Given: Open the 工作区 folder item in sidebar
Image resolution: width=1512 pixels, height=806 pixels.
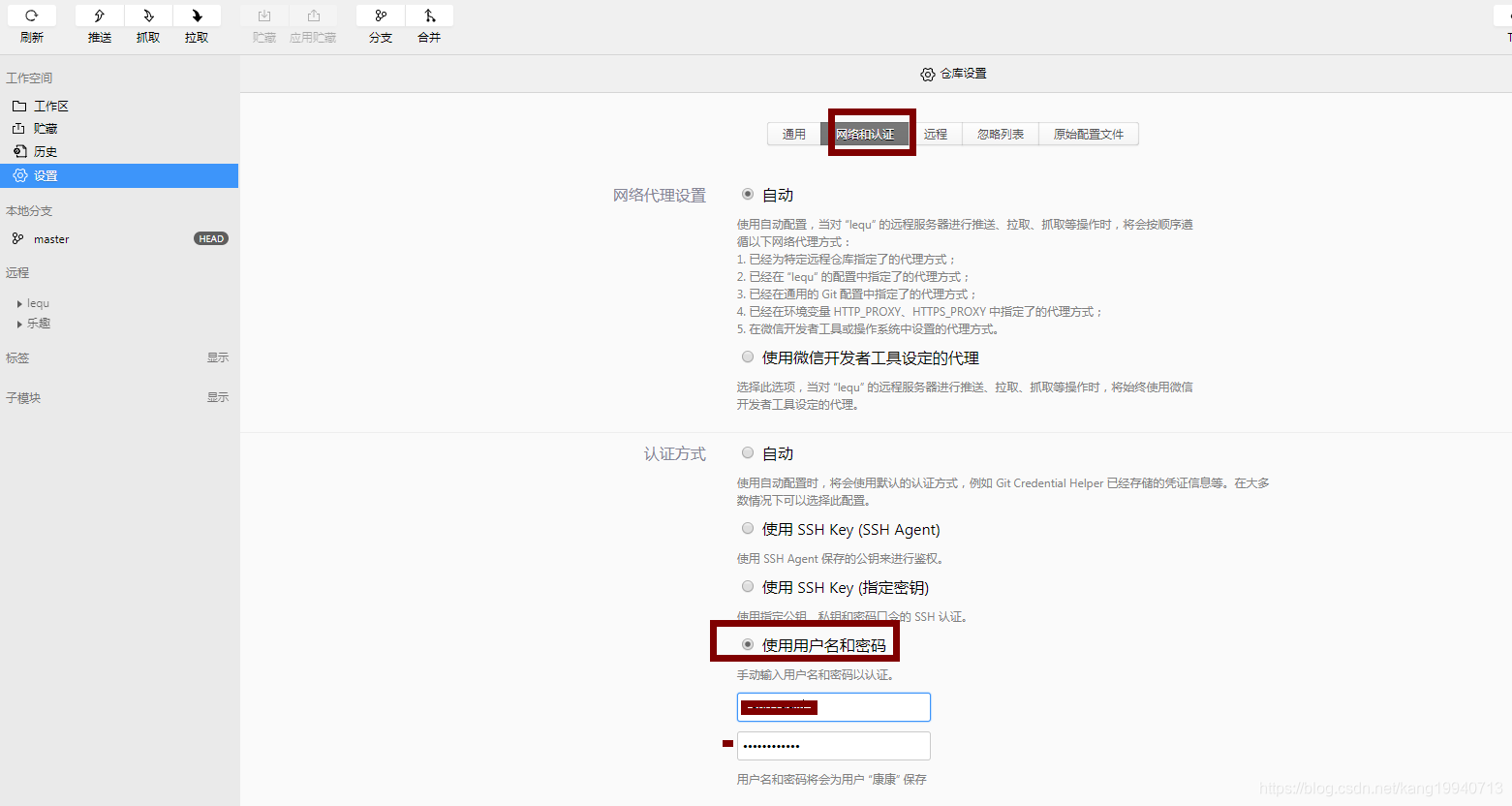Looking at the screenshot, I should point(119,106).
